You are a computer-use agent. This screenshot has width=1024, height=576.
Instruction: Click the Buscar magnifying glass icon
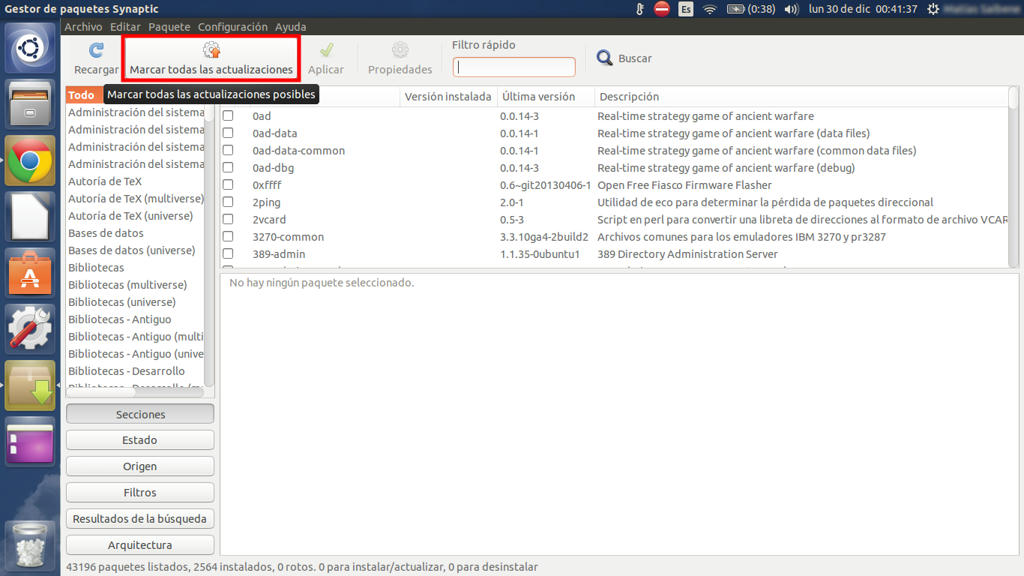[604, 58]
